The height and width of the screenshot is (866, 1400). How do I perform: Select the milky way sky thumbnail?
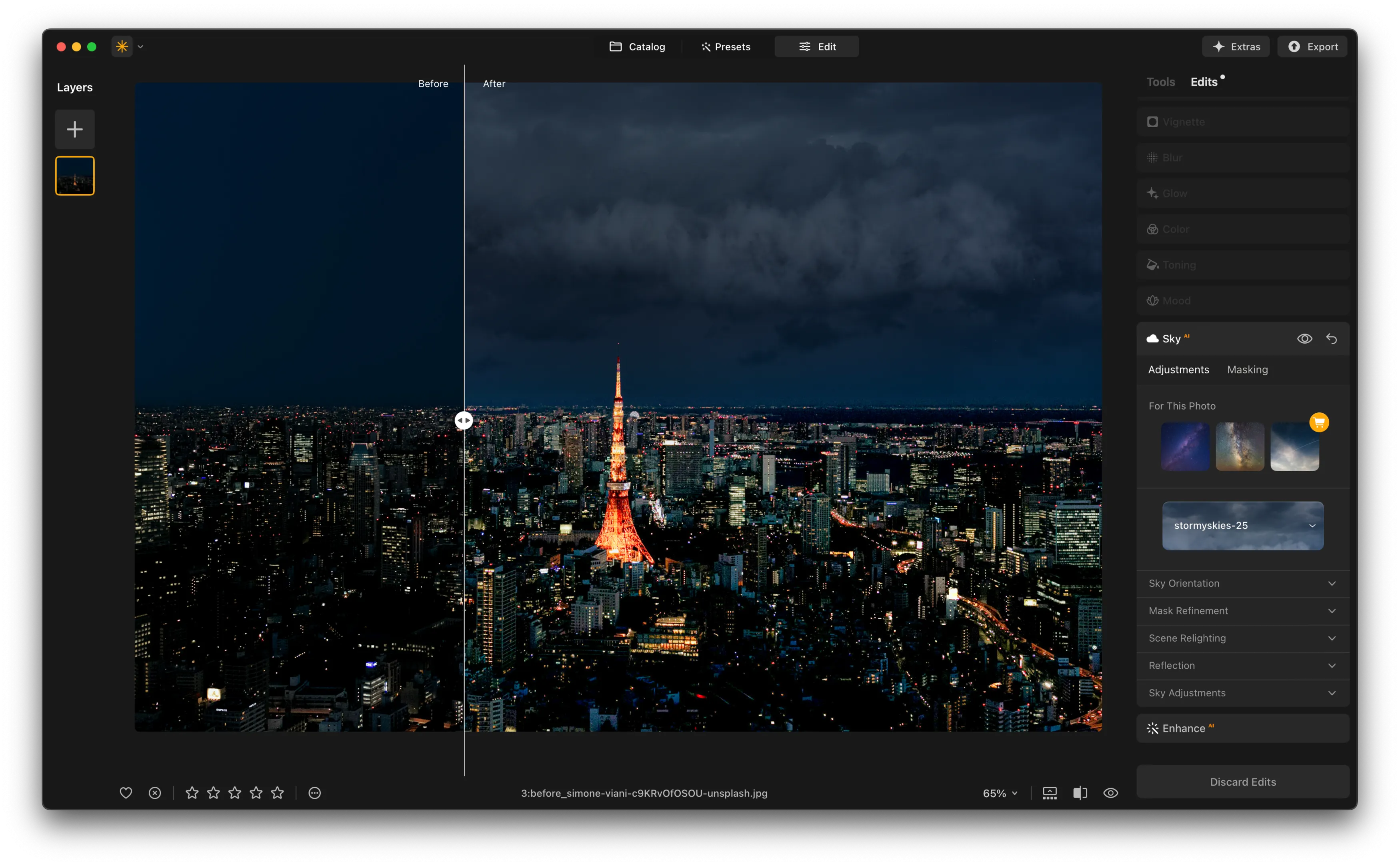(x=1240, y=447)
